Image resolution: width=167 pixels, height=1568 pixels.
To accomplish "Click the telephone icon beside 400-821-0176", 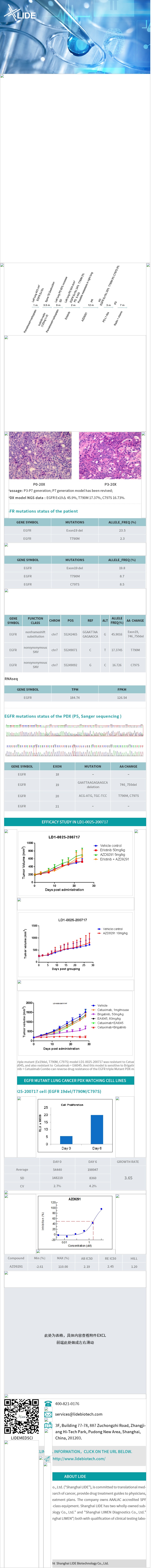I will point(48,1404).
